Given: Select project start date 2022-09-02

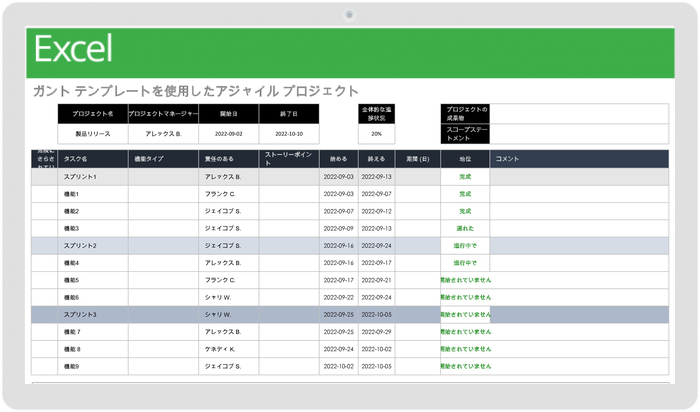Looking at the screenshot, I should [229, 134].
